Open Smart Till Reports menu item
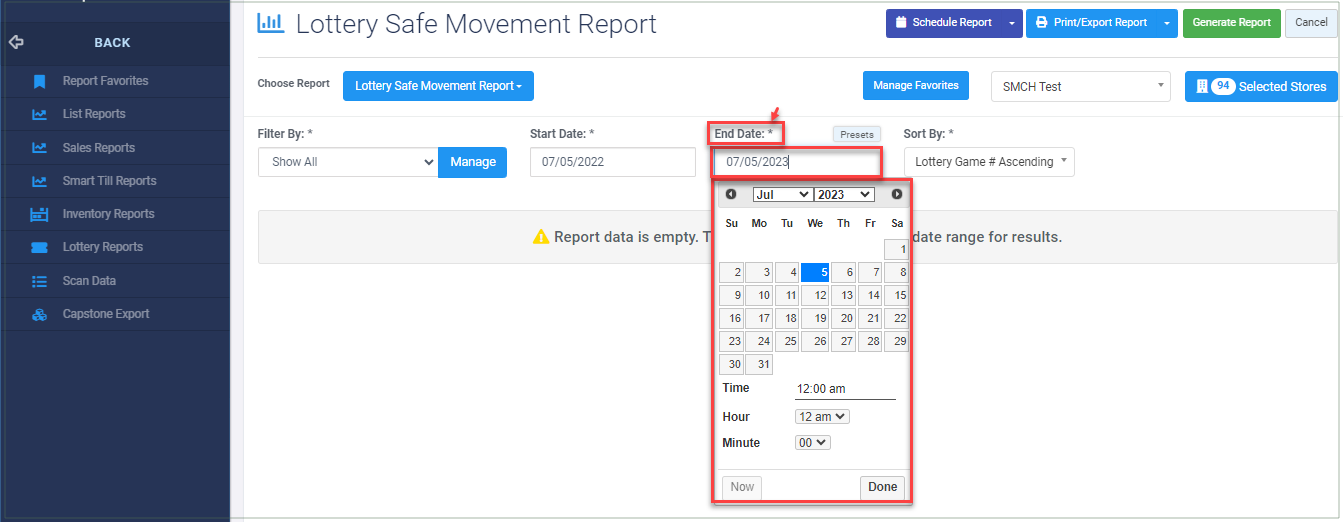 (x=109, y=181)
